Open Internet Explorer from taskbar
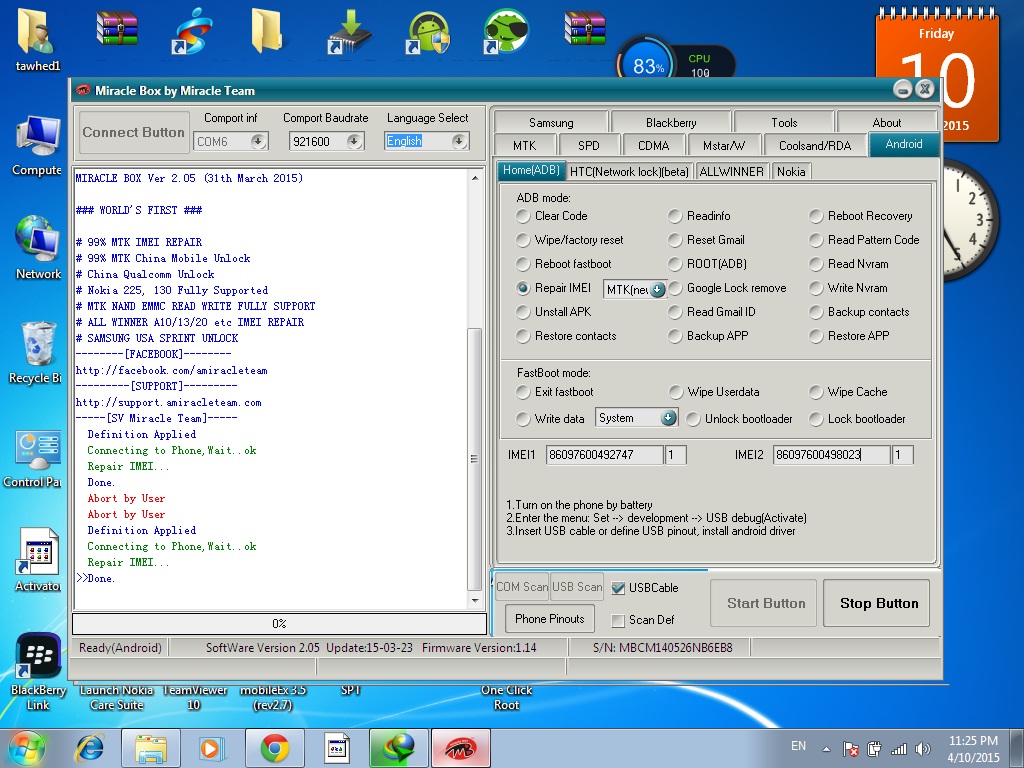 click(x=89, y=748)
